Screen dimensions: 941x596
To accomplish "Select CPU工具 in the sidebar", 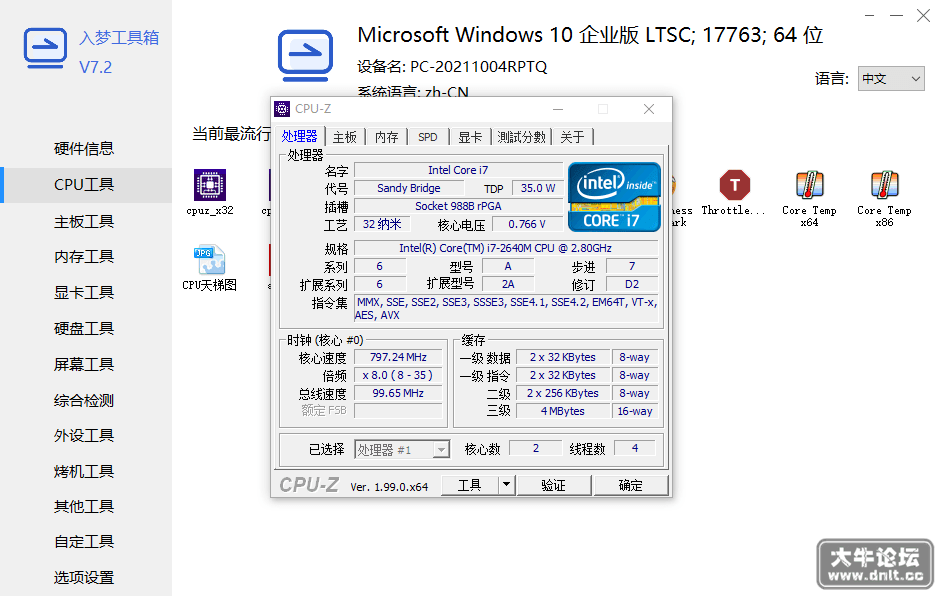I will (84, 185).
